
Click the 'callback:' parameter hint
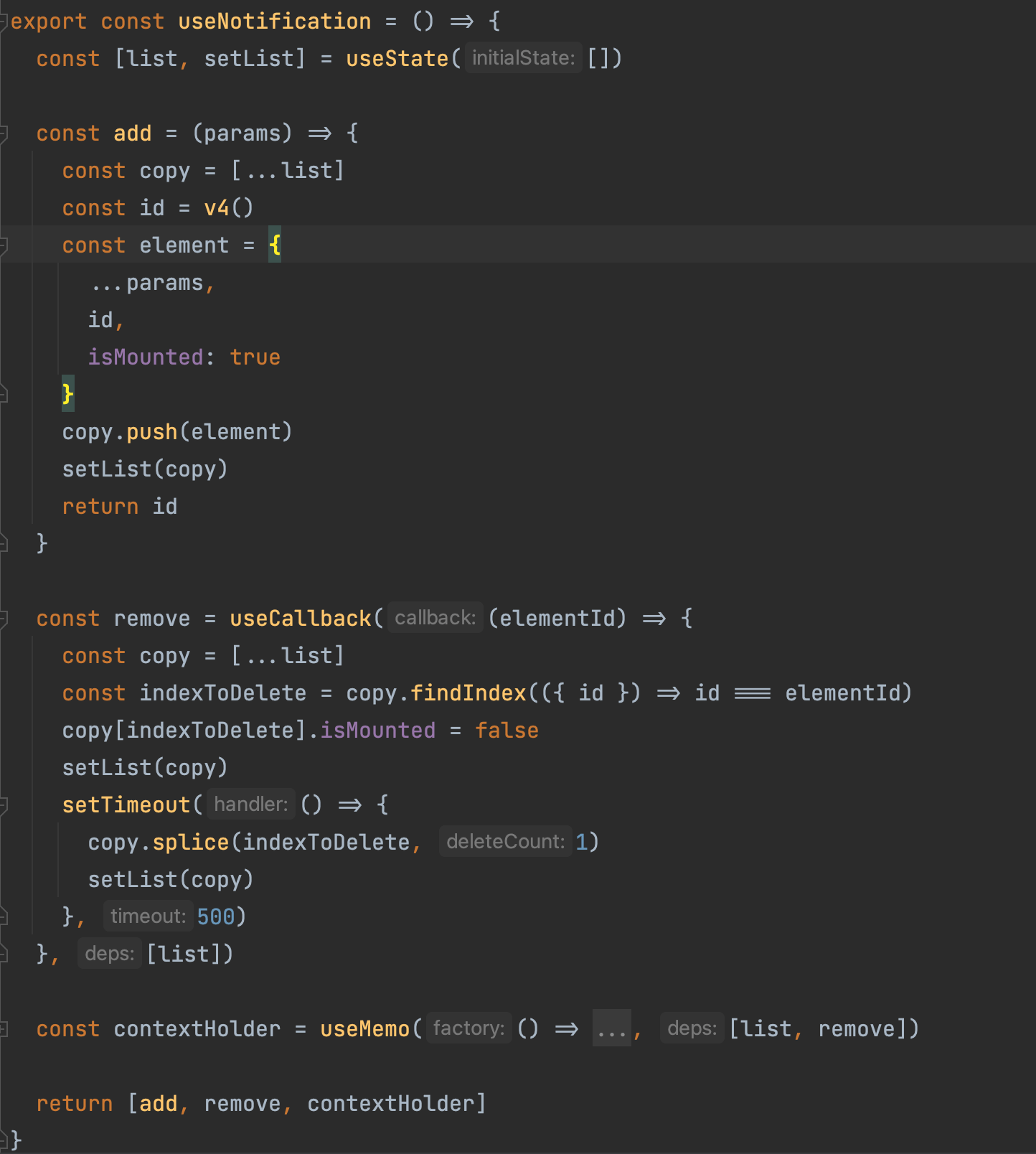435,618
